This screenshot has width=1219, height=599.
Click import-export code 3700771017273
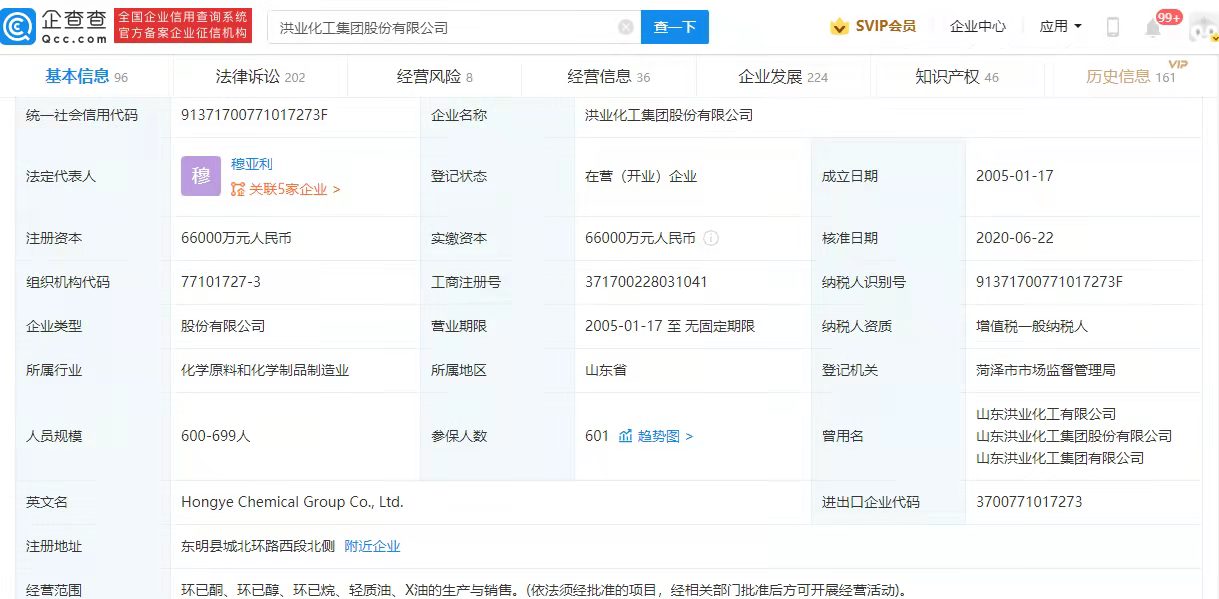coord(1029,502)
